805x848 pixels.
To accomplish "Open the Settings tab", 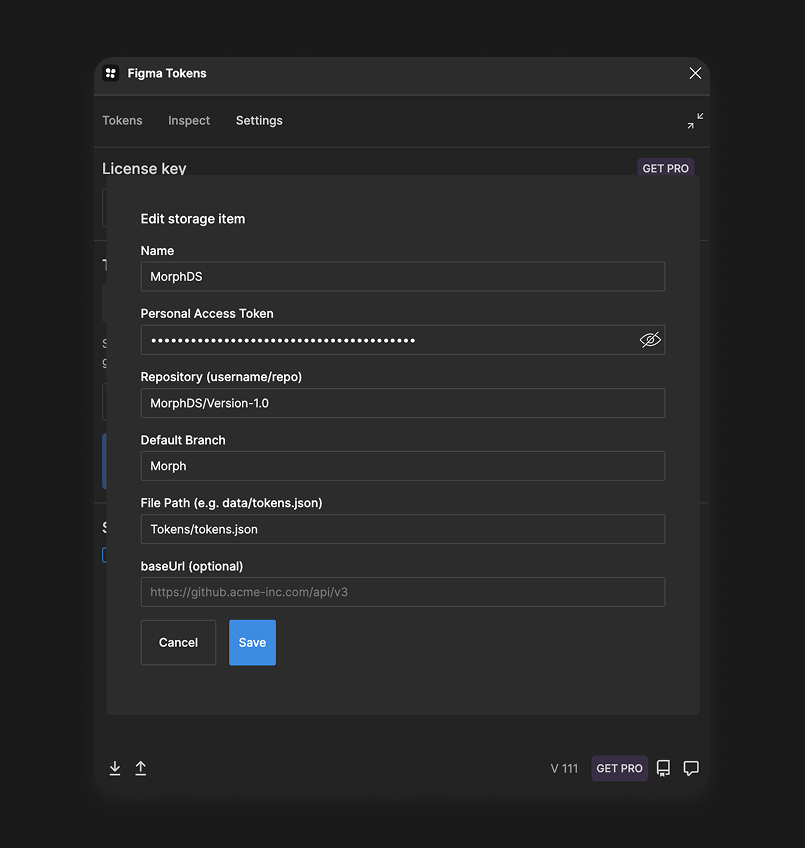I will click(x=259, y=121).
